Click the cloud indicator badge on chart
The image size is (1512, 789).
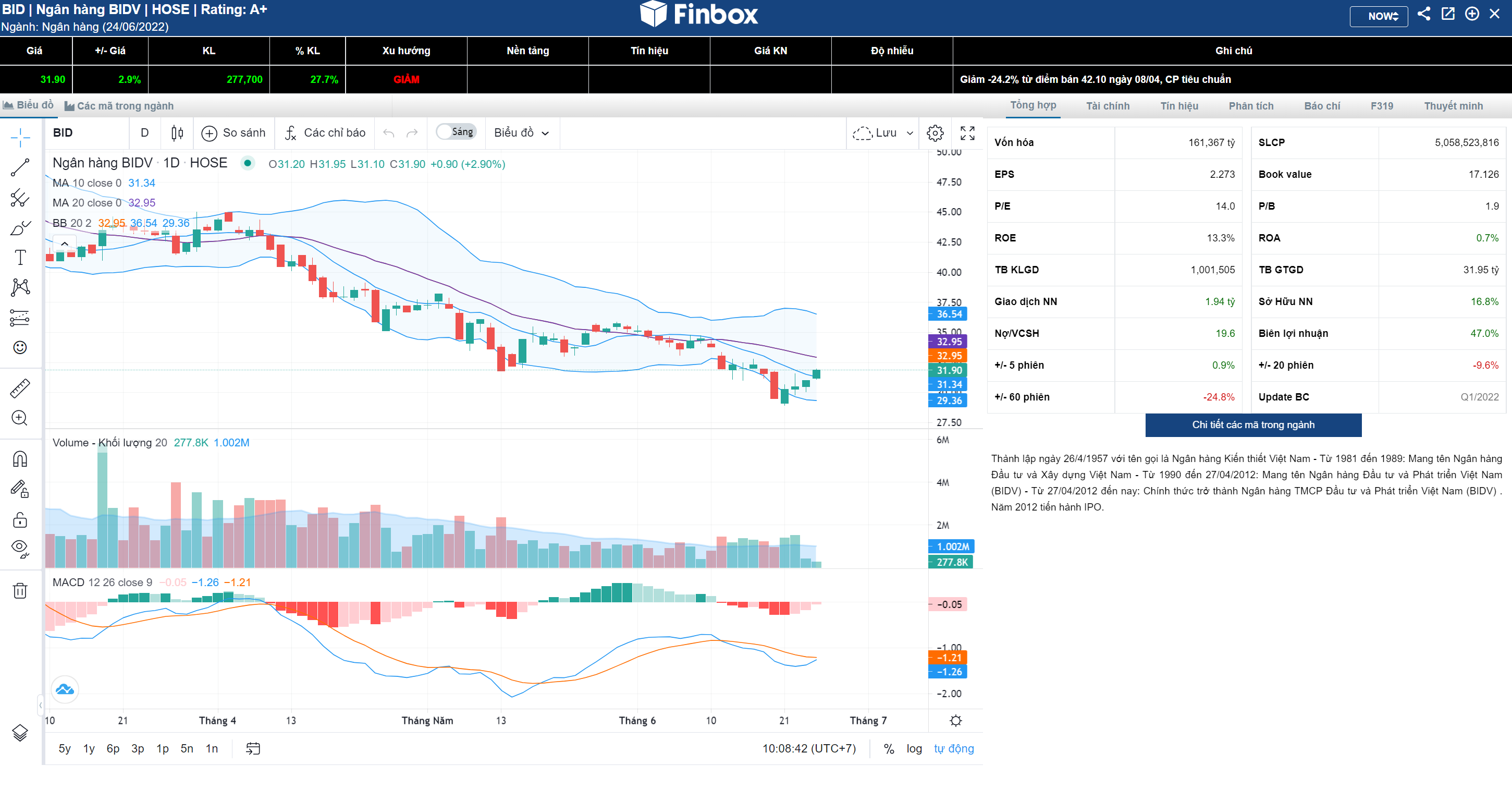point(65,689)
